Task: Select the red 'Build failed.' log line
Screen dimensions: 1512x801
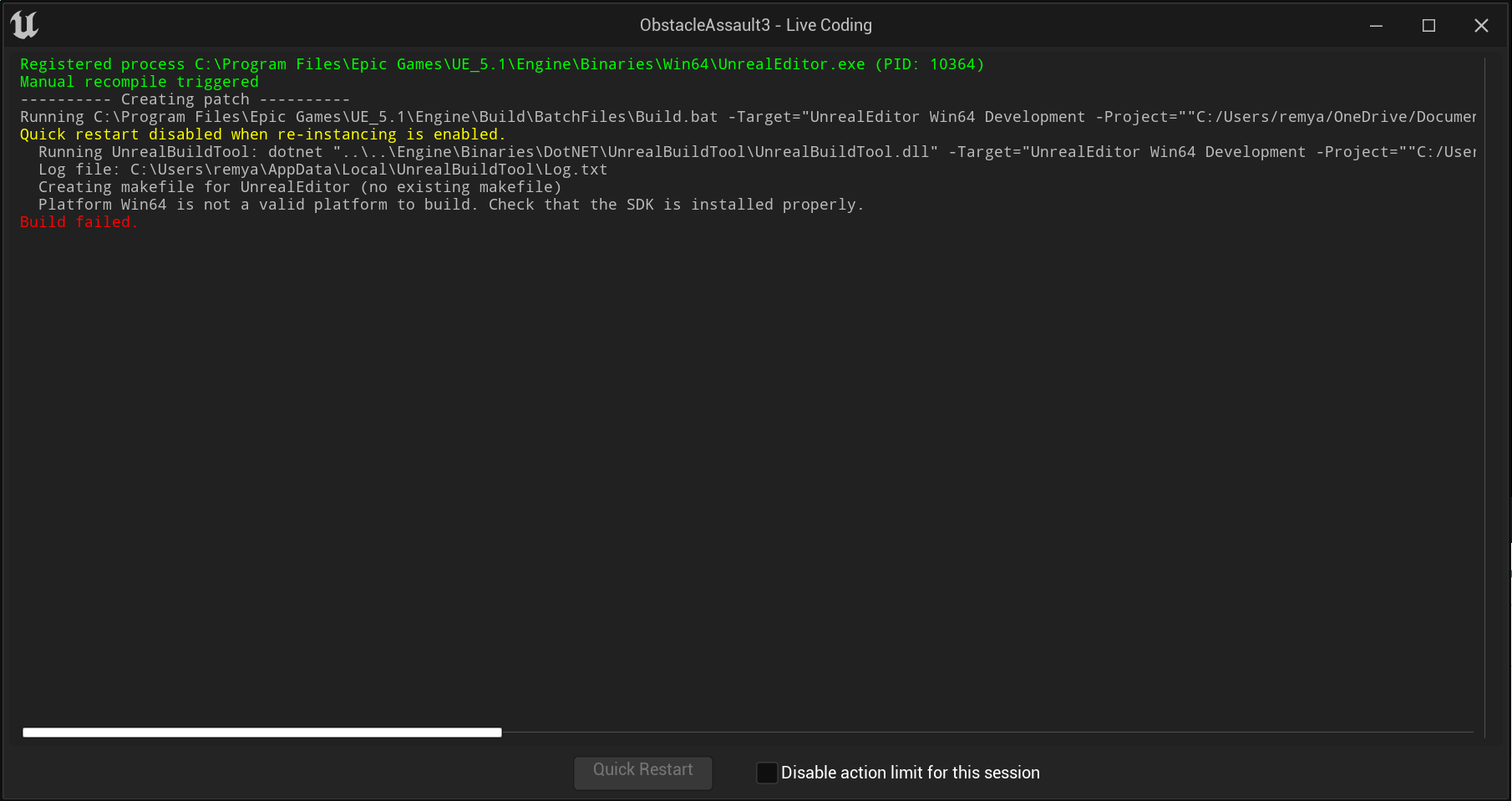Action: 79,221
